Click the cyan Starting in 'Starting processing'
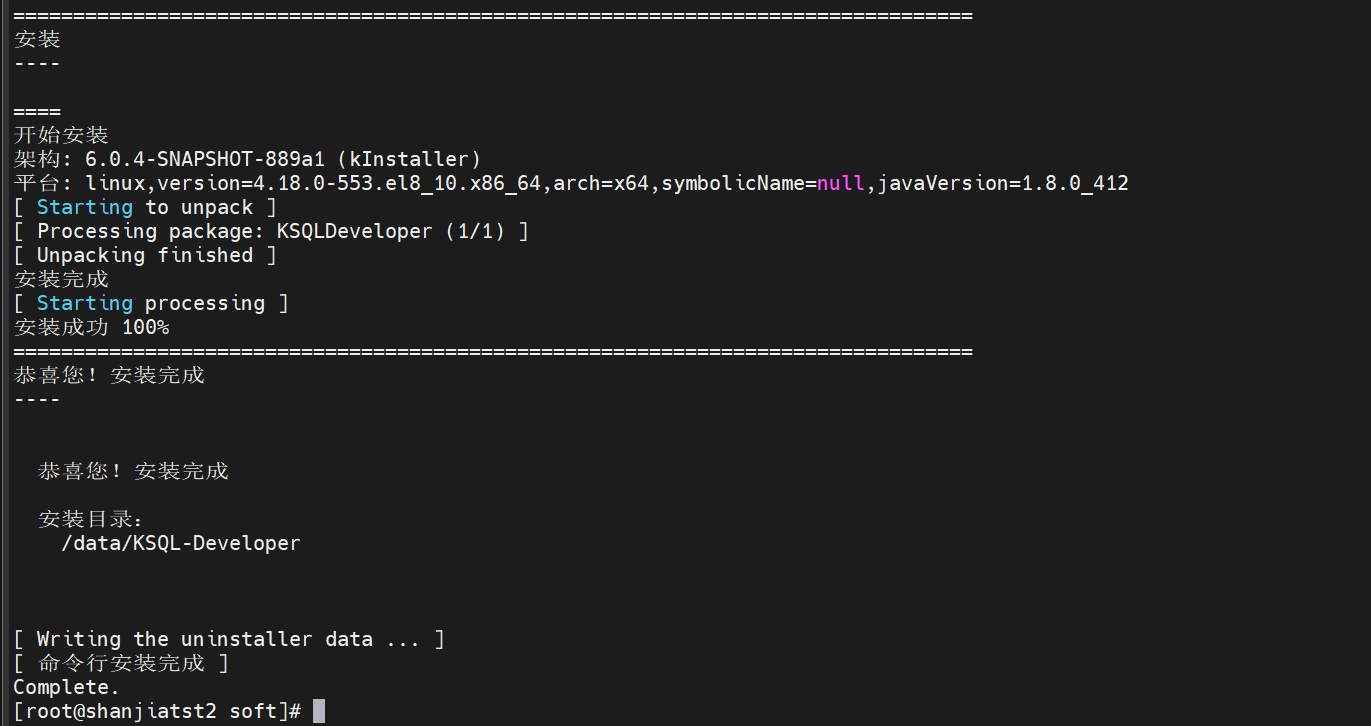This screenshot has height=726, width=1371. click(x=85, y=303)
